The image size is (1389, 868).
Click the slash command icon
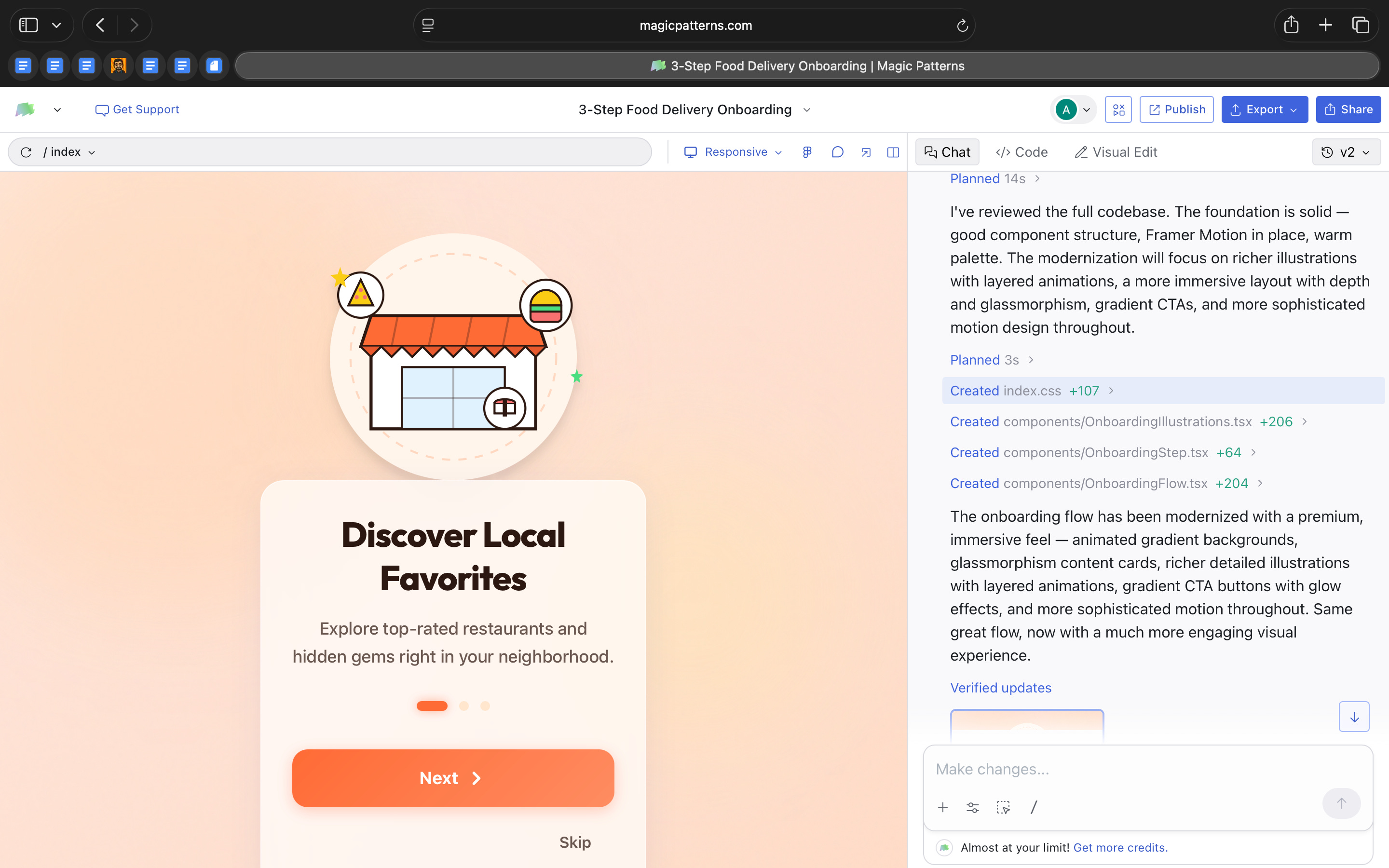[1034, 807]
